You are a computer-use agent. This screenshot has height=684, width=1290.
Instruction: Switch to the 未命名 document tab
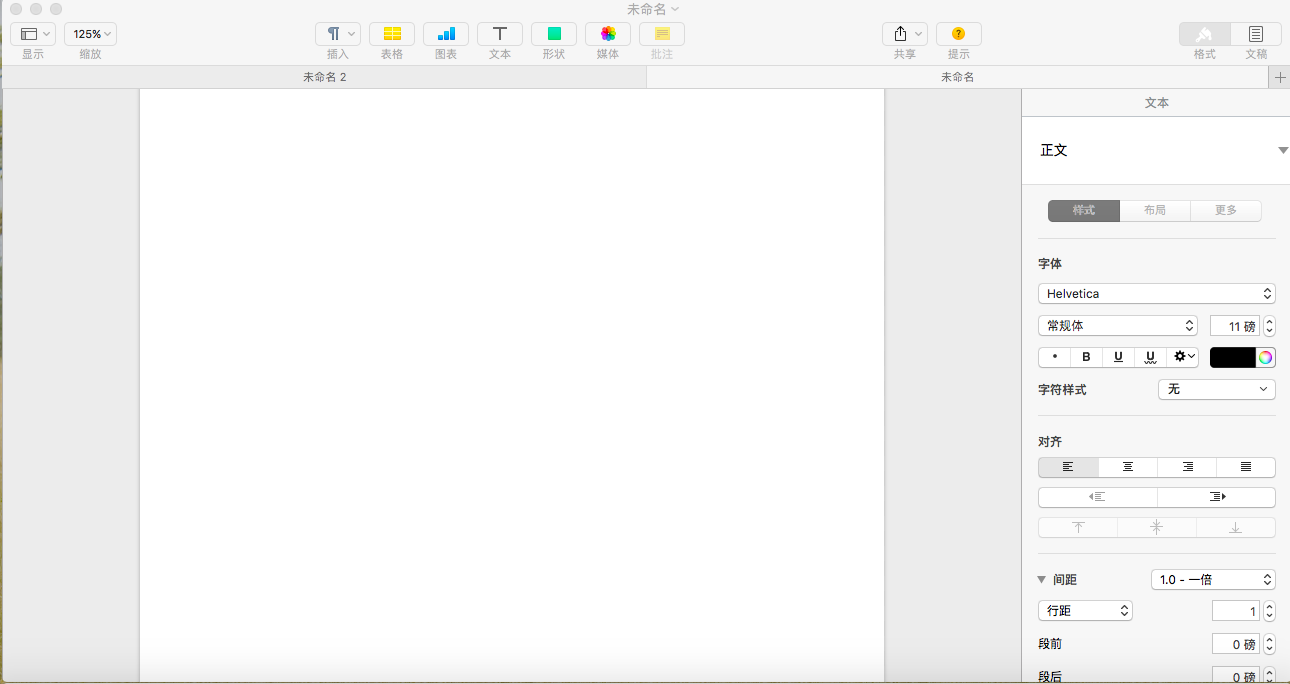(x=957, y=77)
